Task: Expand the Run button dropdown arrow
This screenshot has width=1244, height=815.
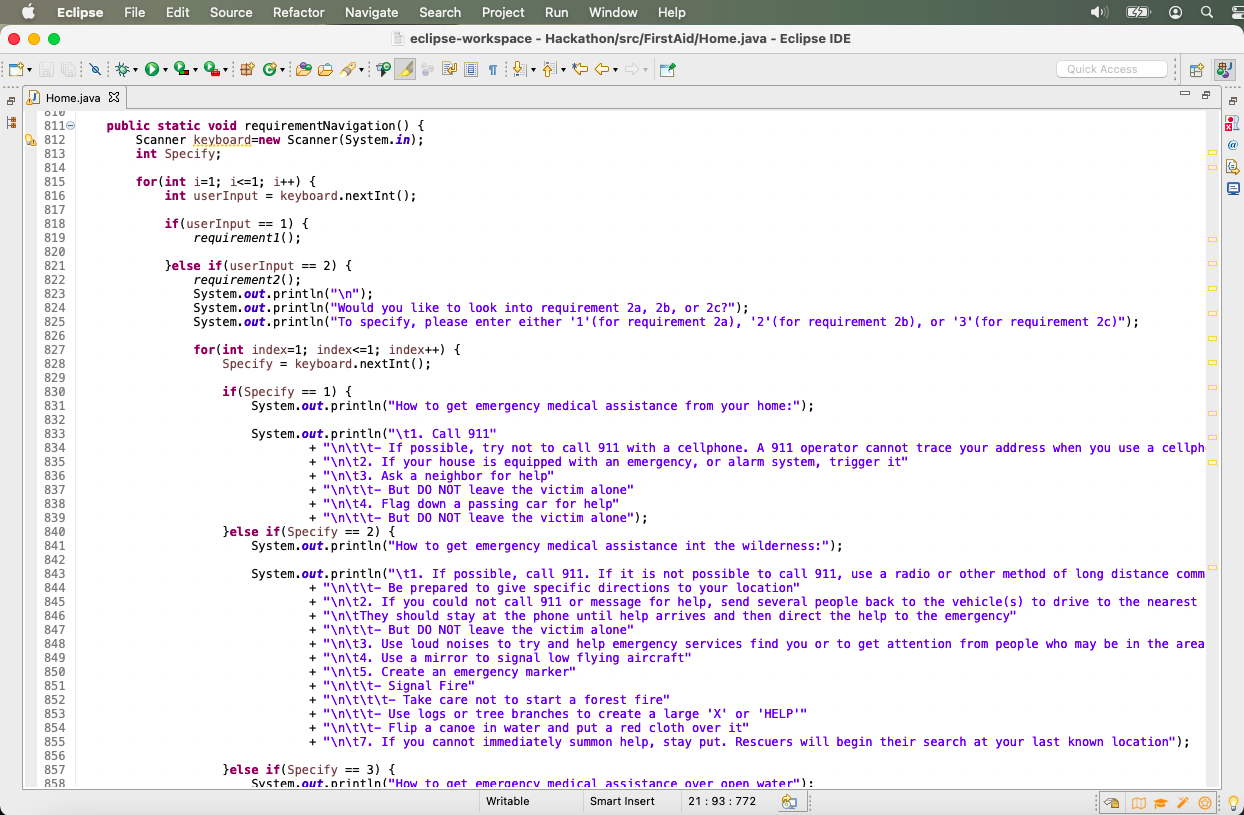Action: pos(165,70)
